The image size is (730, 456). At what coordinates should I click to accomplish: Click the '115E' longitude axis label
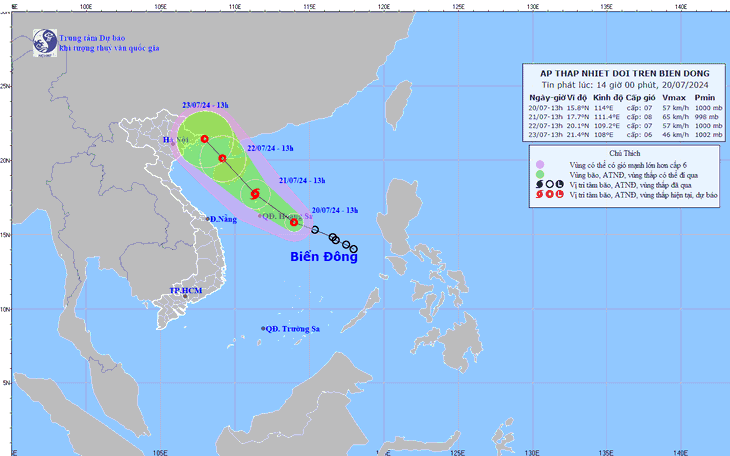[x=309, y=7]
